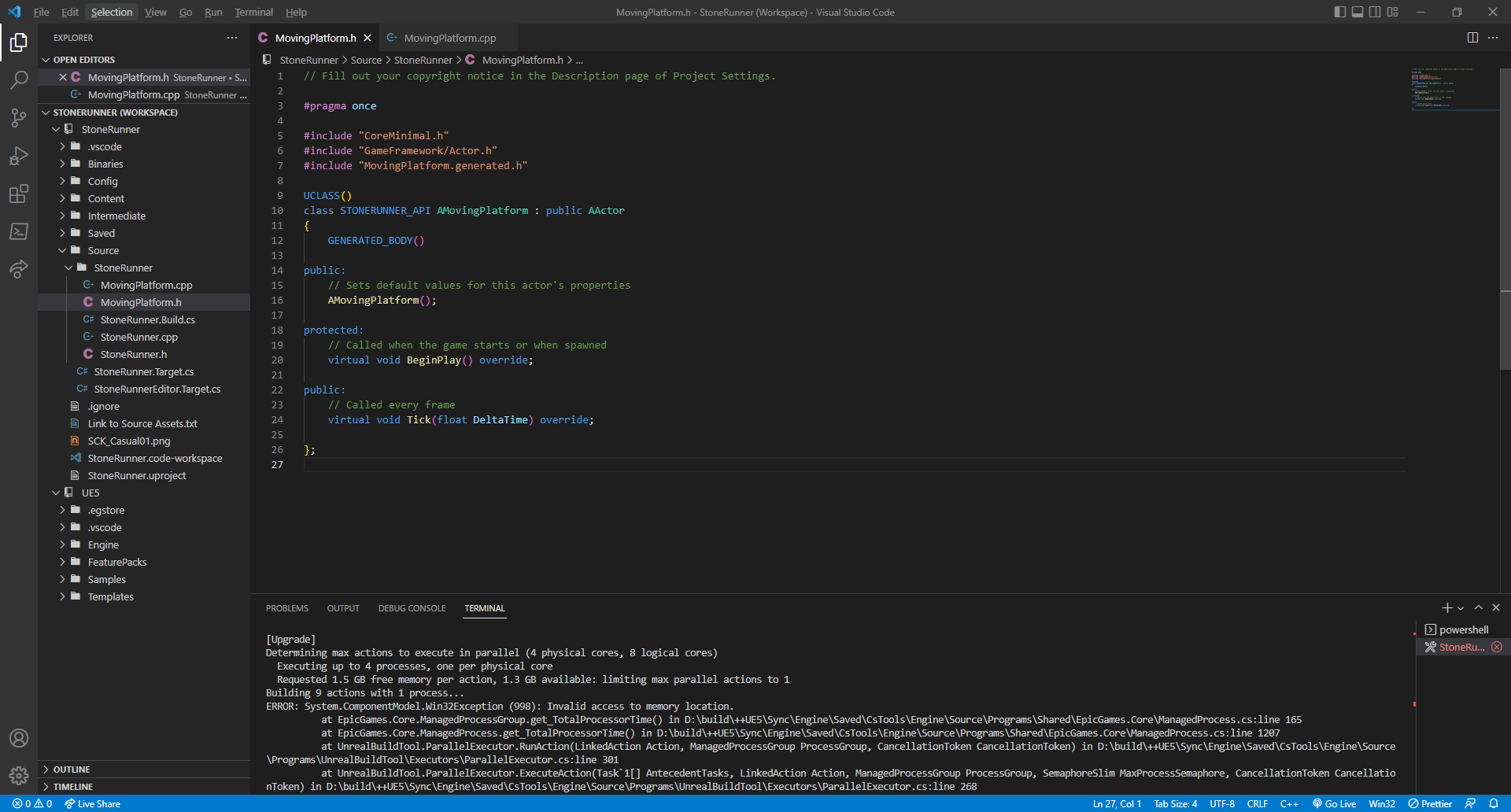Open the Terminal menu
1511x812 pixels.
[x=253, y=12]
